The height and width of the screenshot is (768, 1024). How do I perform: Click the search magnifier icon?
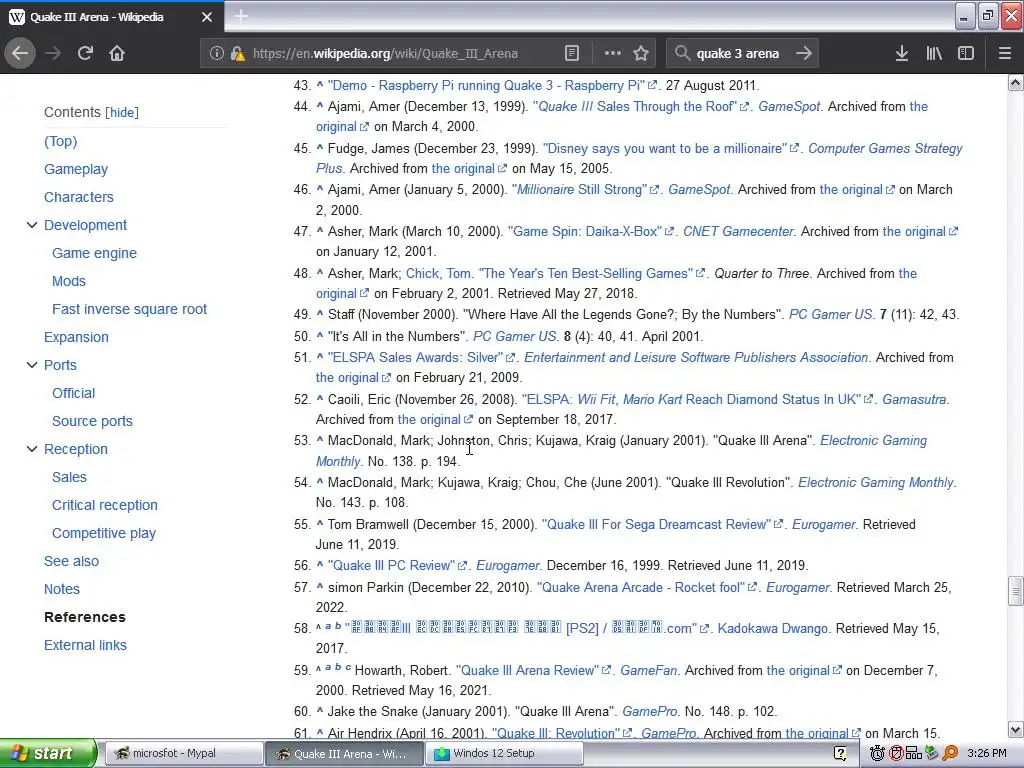682,53
